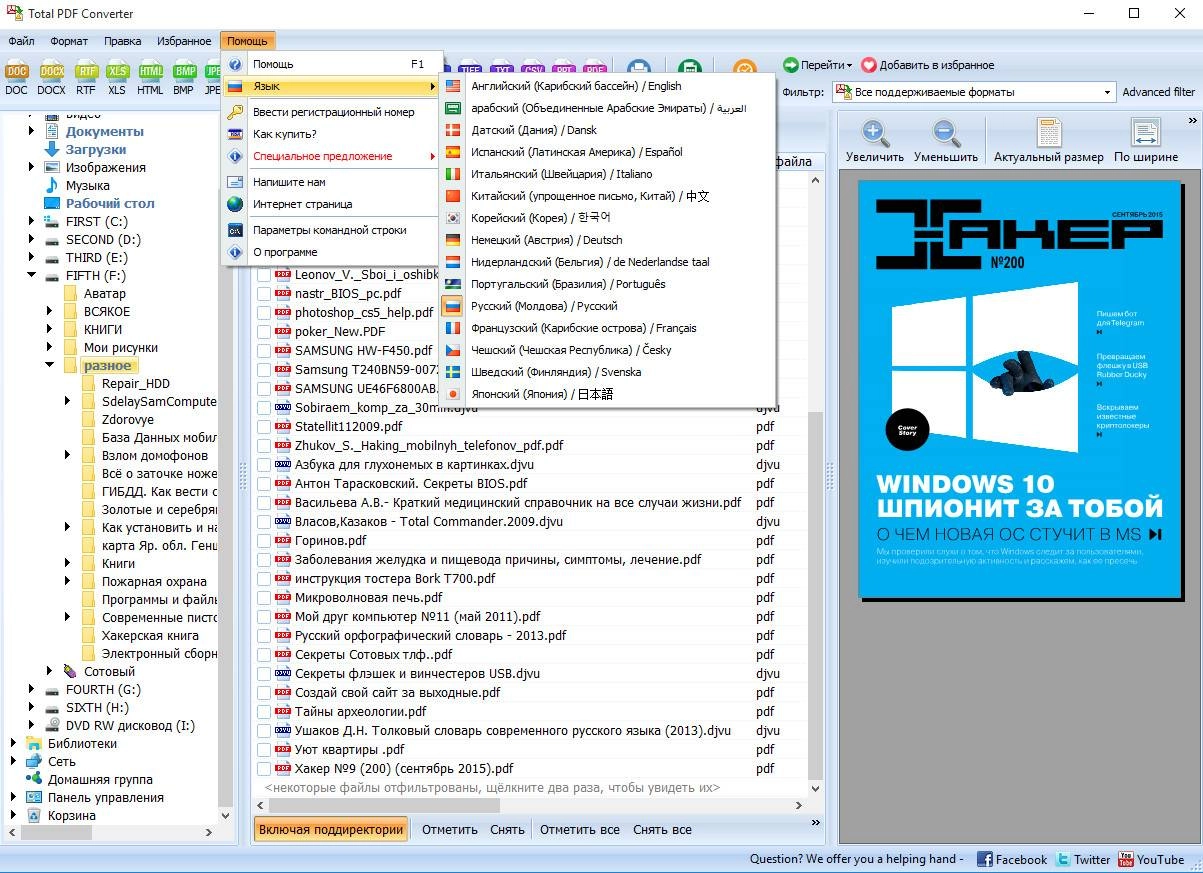Screen dimensions: 1203x873
Task: Open Twitter link in status bar
Action: [x=1083, y=859]
